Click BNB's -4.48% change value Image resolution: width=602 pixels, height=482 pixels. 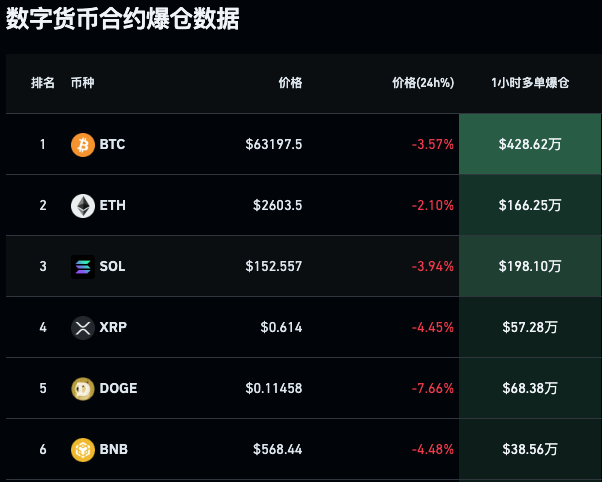(x=433, y=449)
